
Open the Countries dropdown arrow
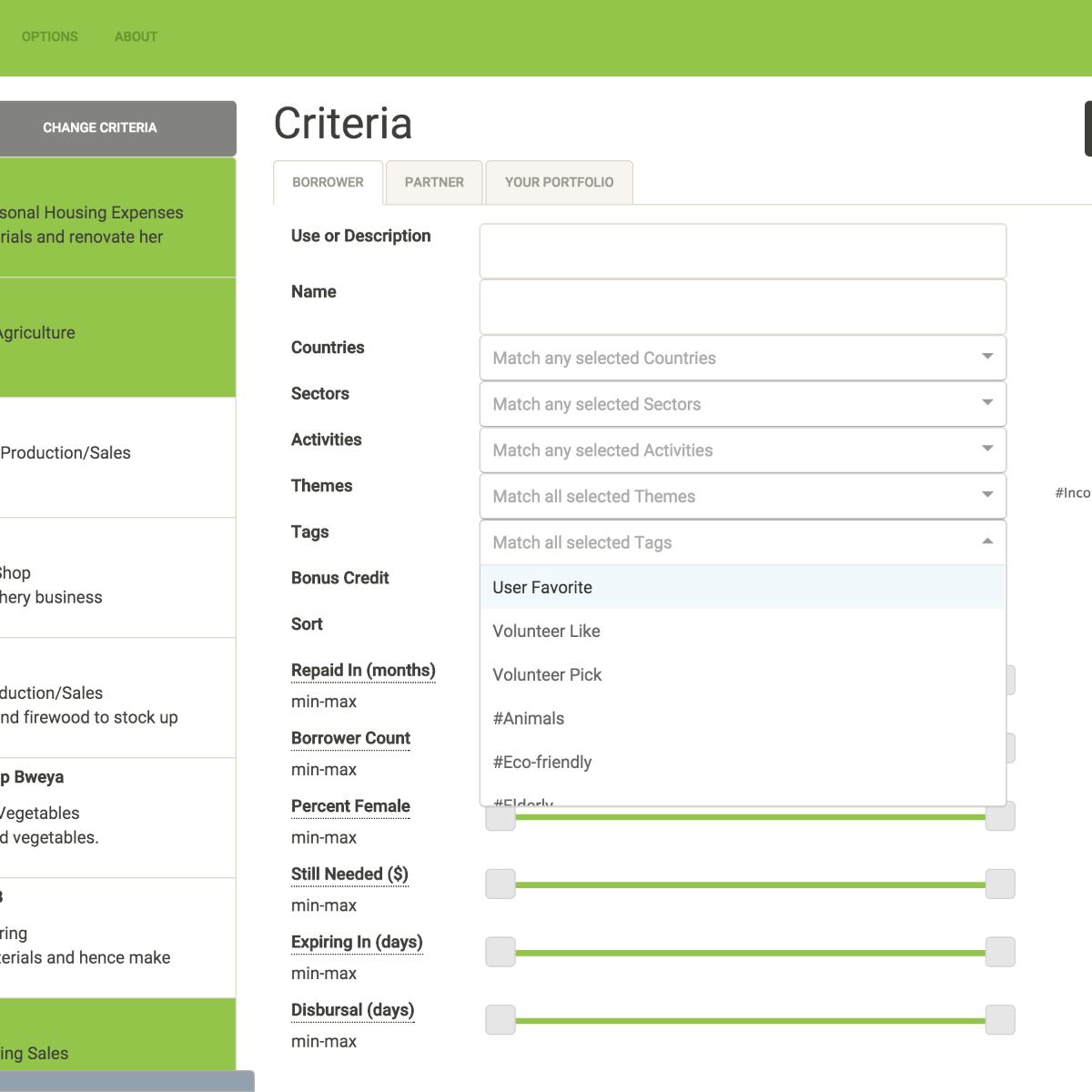987,358
